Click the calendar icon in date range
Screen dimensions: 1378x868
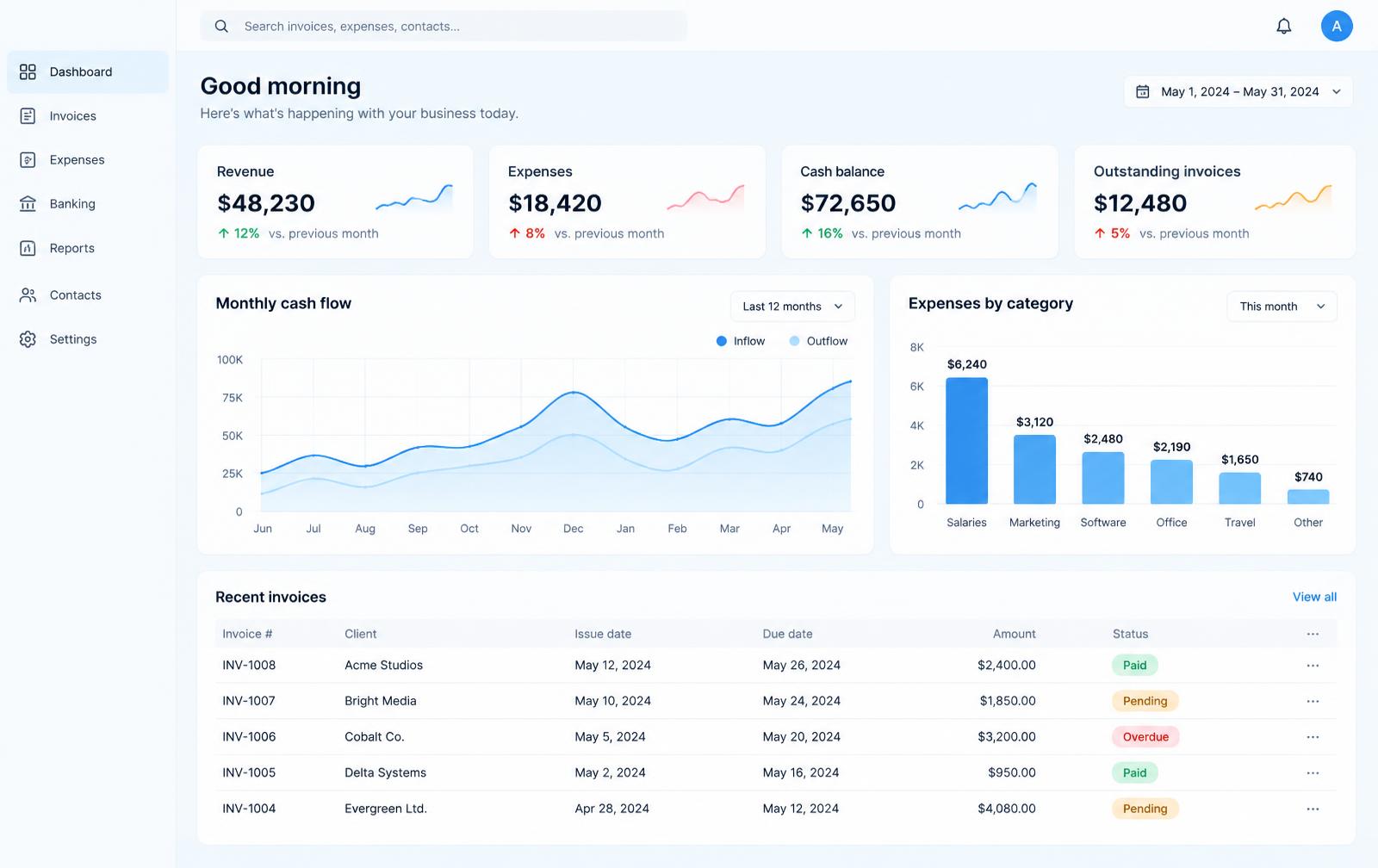[x=1143, y=91]
